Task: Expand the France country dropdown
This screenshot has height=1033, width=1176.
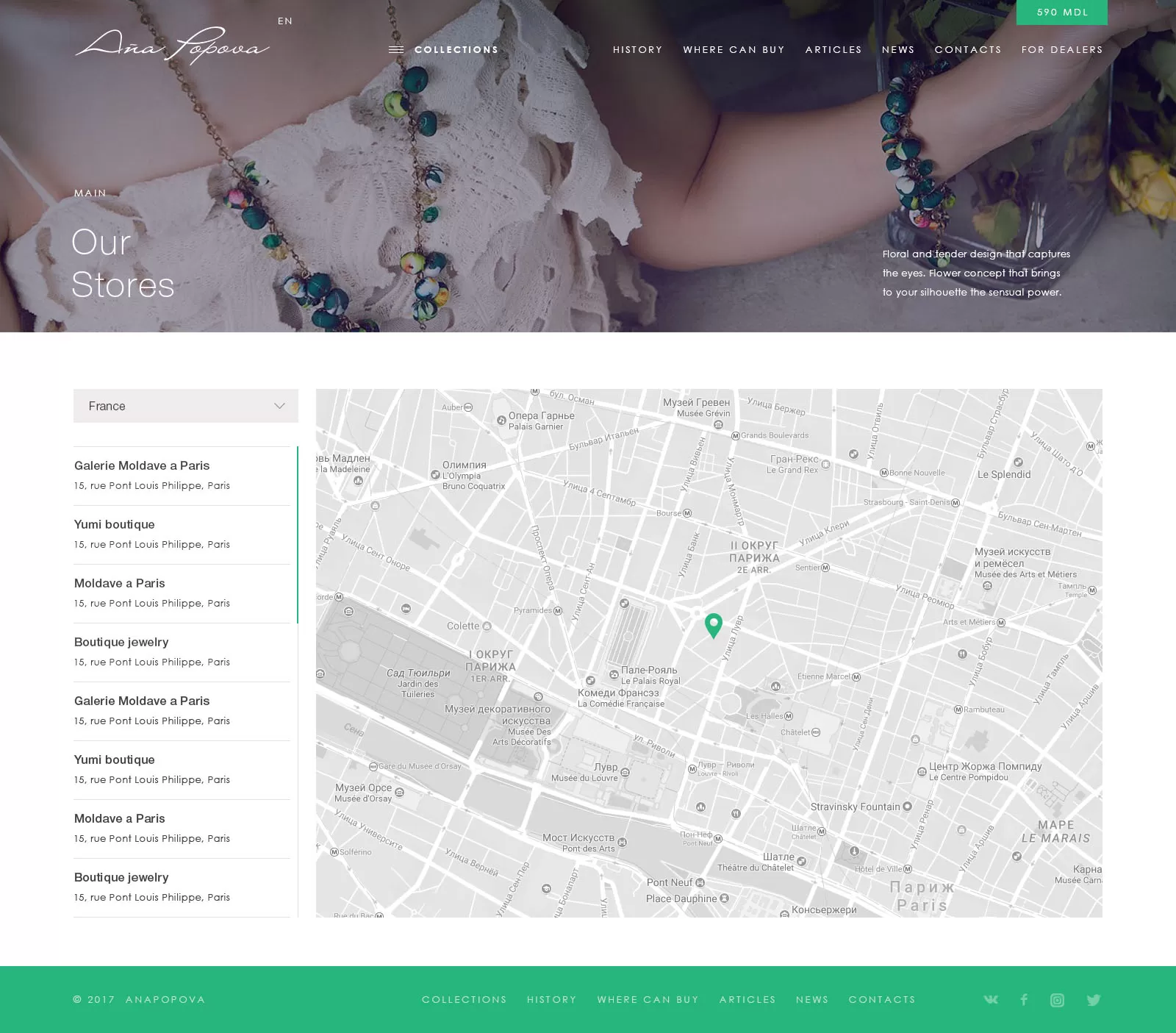Action: [x=186, y=406]
